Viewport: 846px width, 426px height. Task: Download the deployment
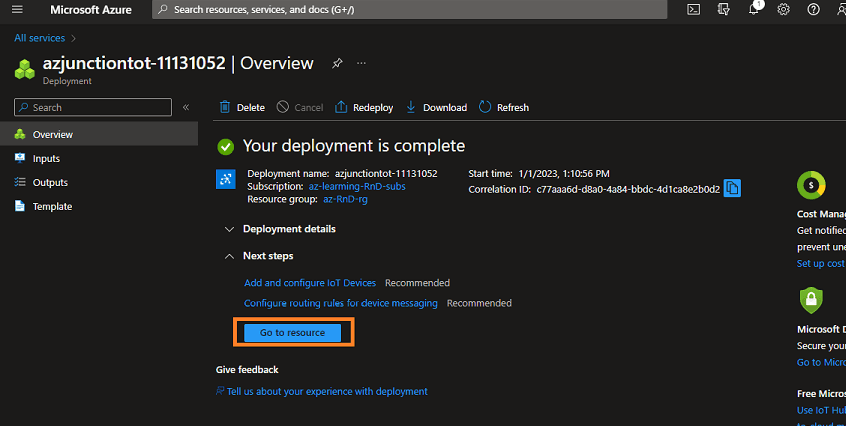pos(436,107)
